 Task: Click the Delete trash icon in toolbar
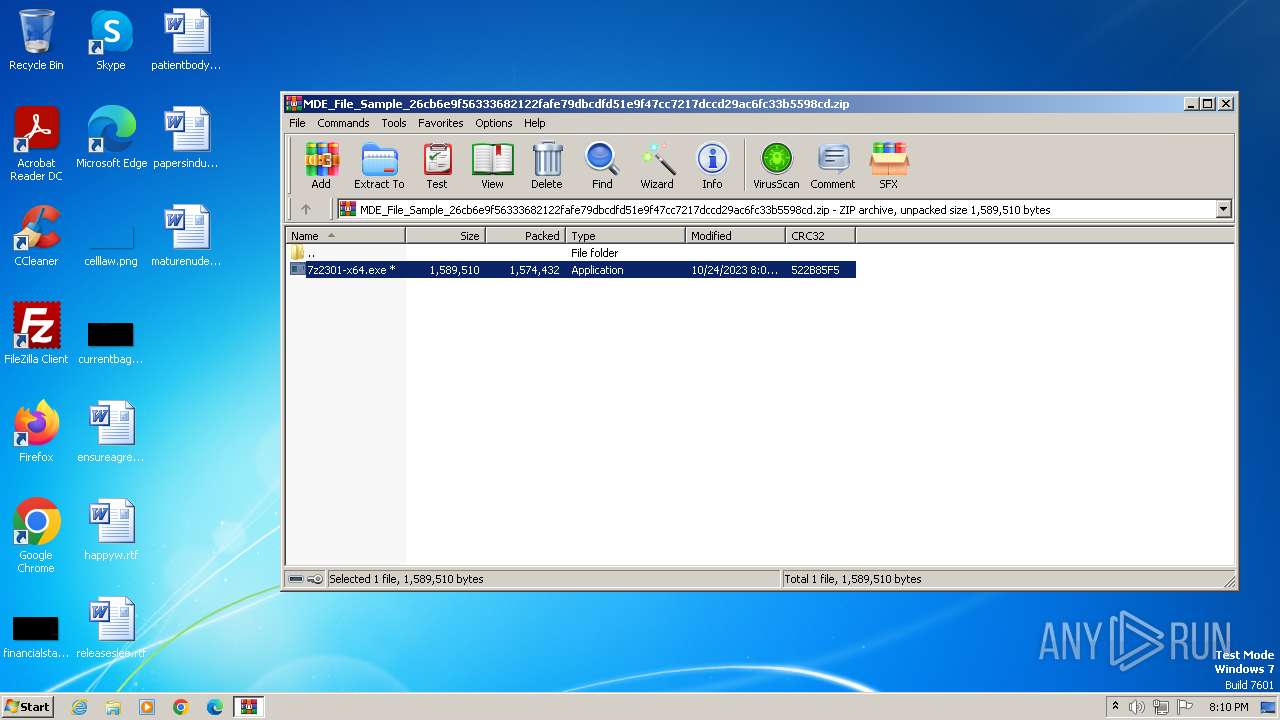tap(546, 166)
